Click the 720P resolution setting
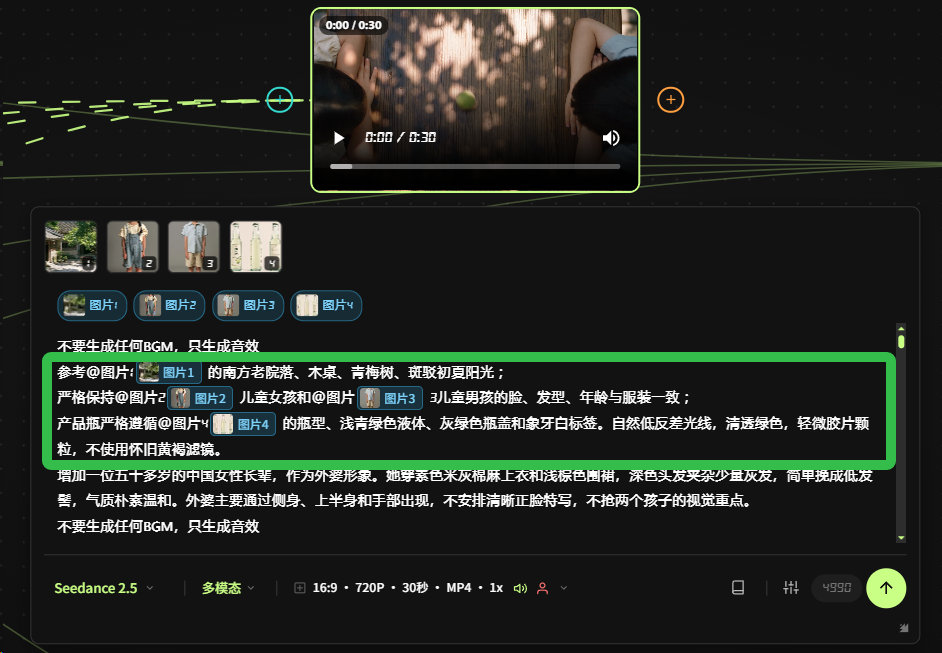The width and height of the screenshot is (942, 653). (x=369, y=588)
